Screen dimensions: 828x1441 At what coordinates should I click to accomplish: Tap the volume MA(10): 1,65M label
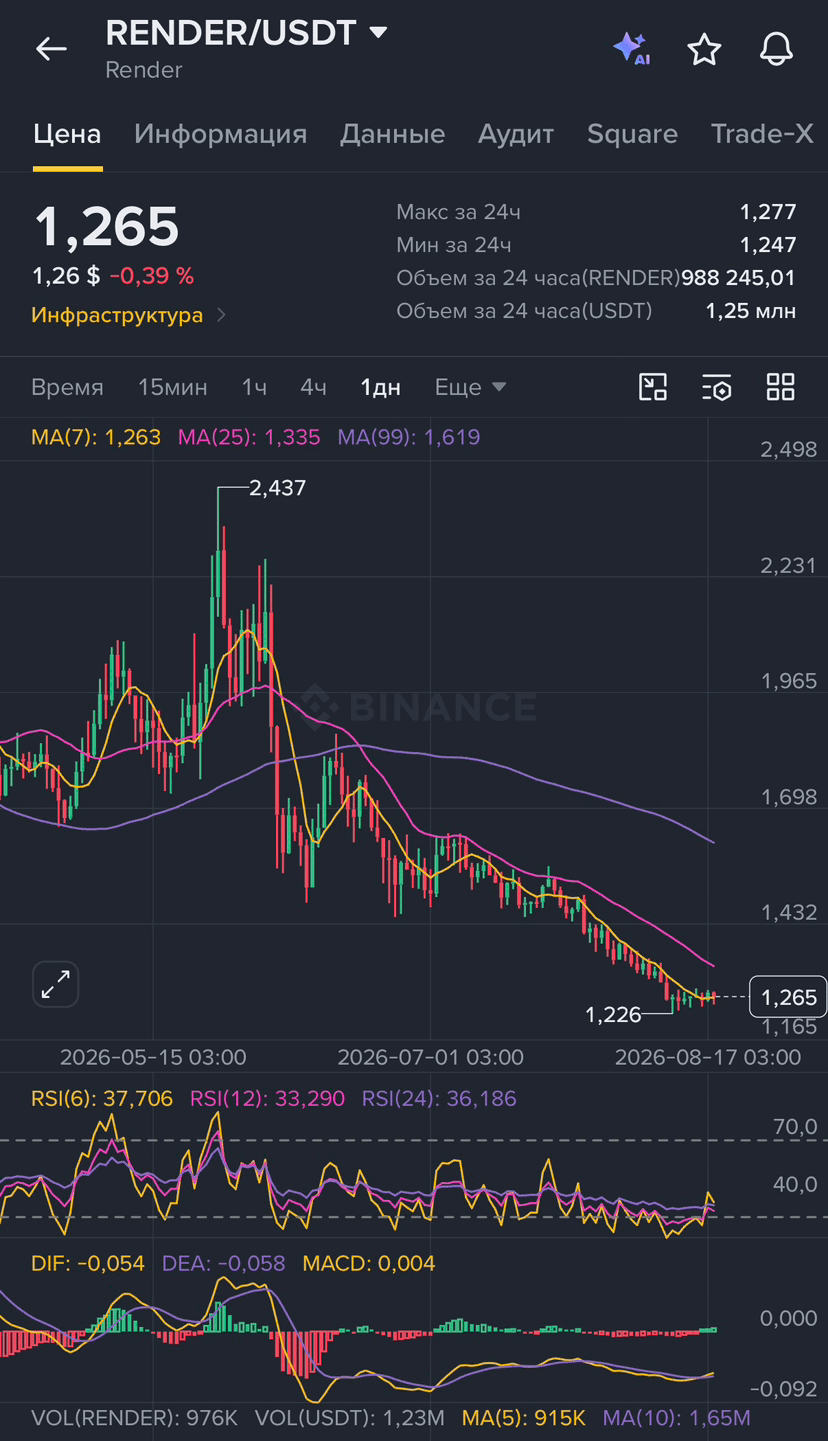677,1418
